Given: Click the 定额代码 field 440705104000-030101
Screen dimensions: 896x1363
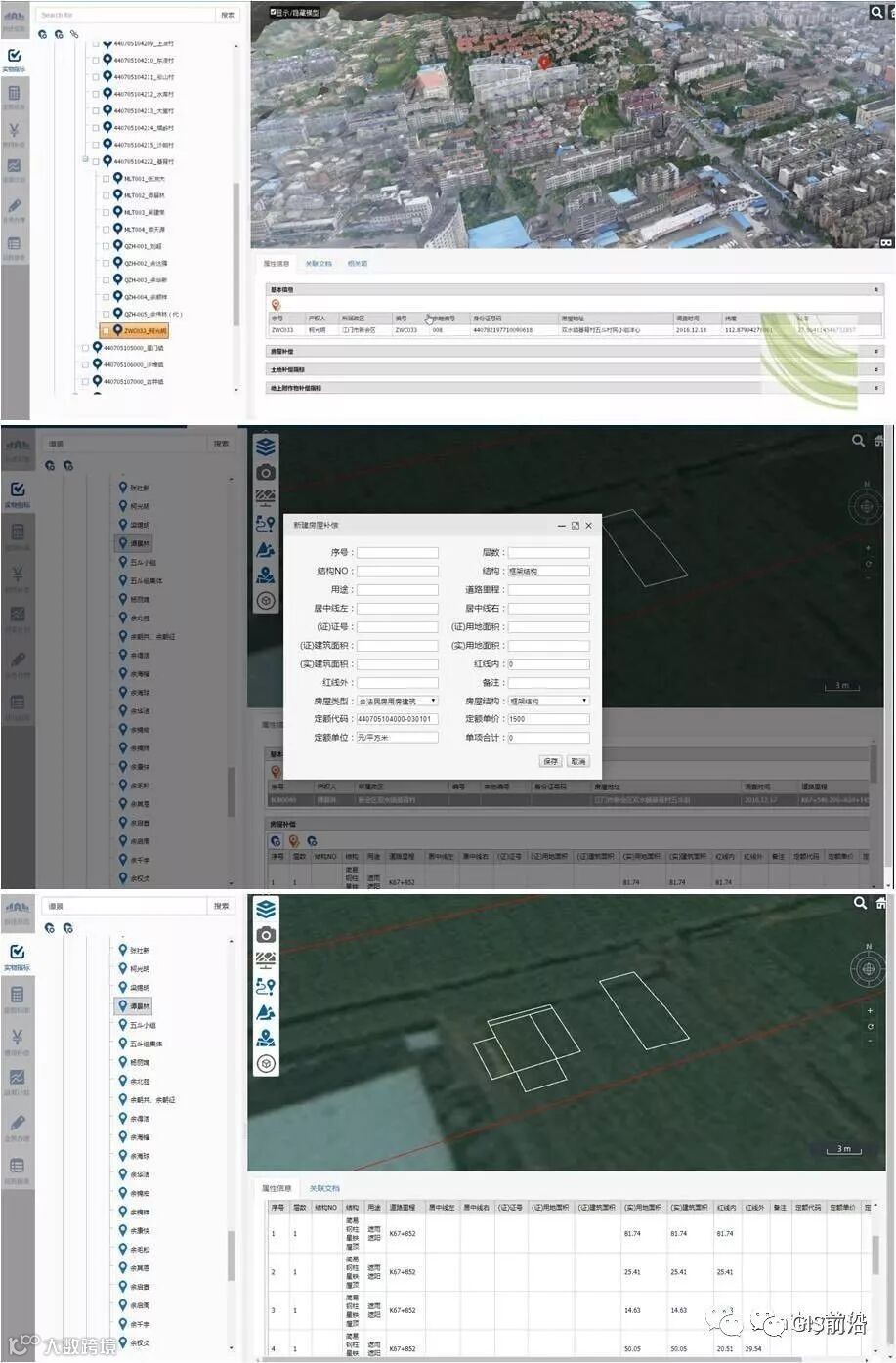Looking at the screenshot, I should click(397, 719).
